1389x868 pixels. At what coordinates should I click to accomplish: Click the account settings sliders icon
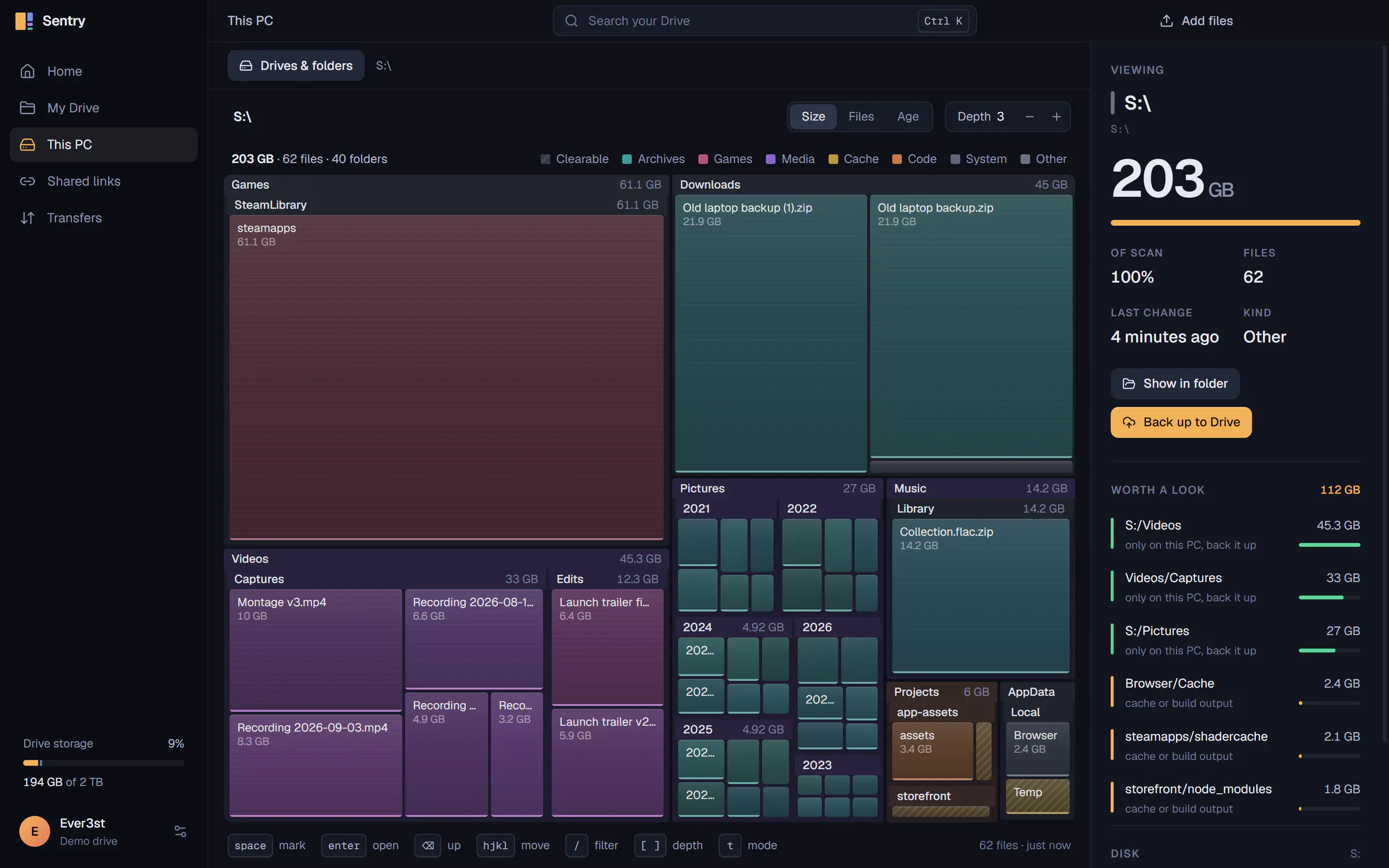[180, 831]
